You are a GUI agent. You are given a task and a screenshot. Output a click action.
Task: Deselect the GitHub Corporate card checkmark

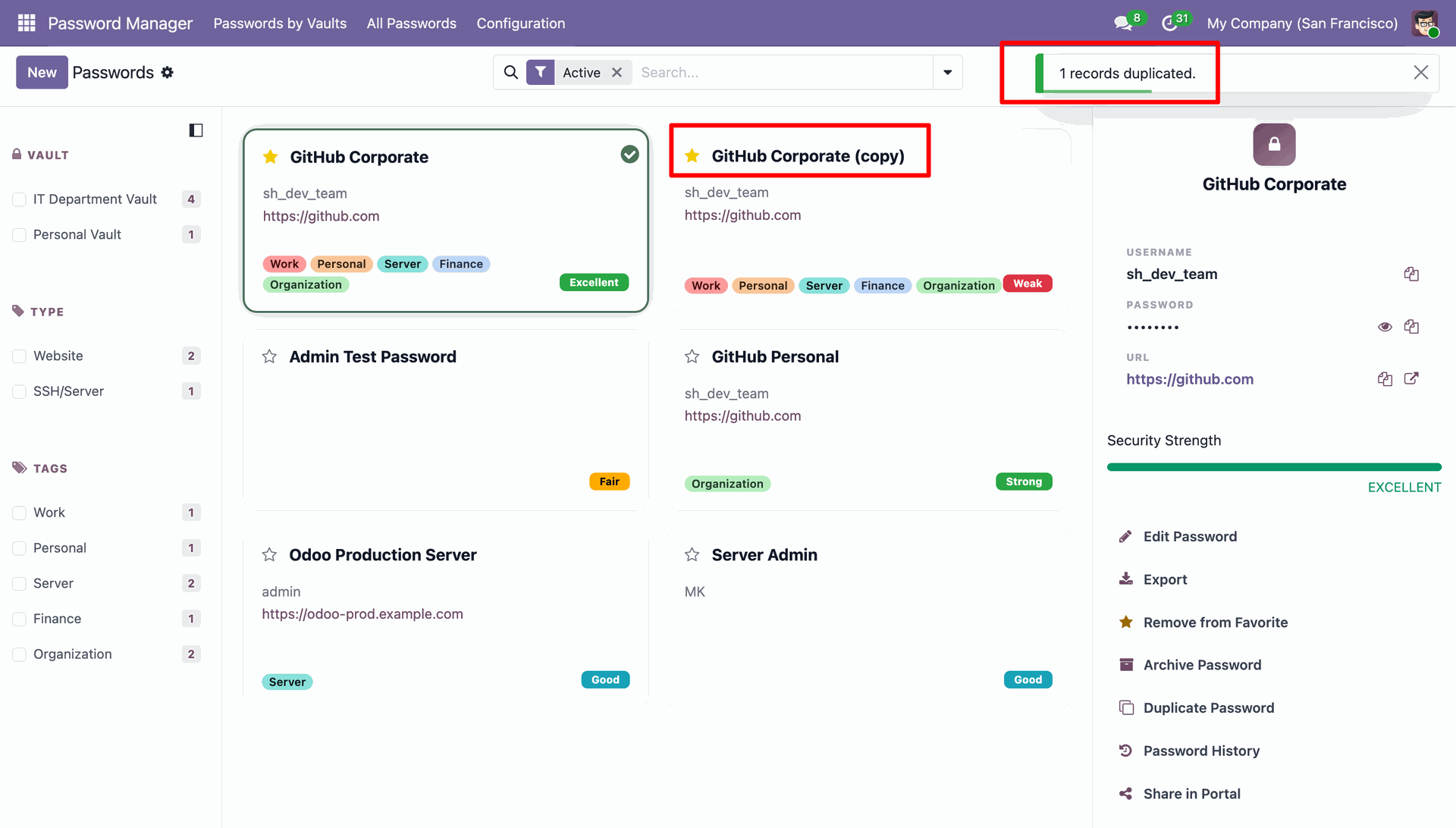tap(629, 155)
